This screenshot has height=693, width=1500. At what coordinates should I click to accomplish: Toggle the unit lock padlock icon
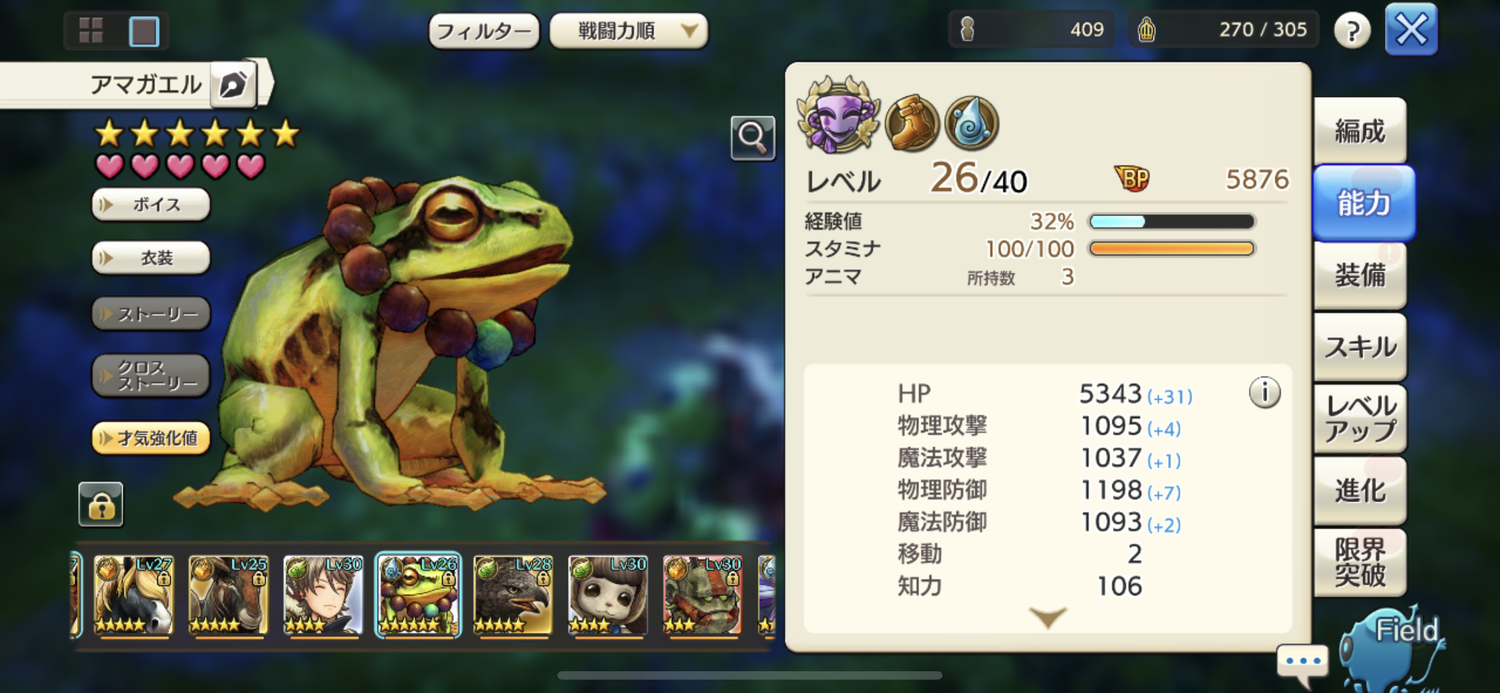coord(100,504)
